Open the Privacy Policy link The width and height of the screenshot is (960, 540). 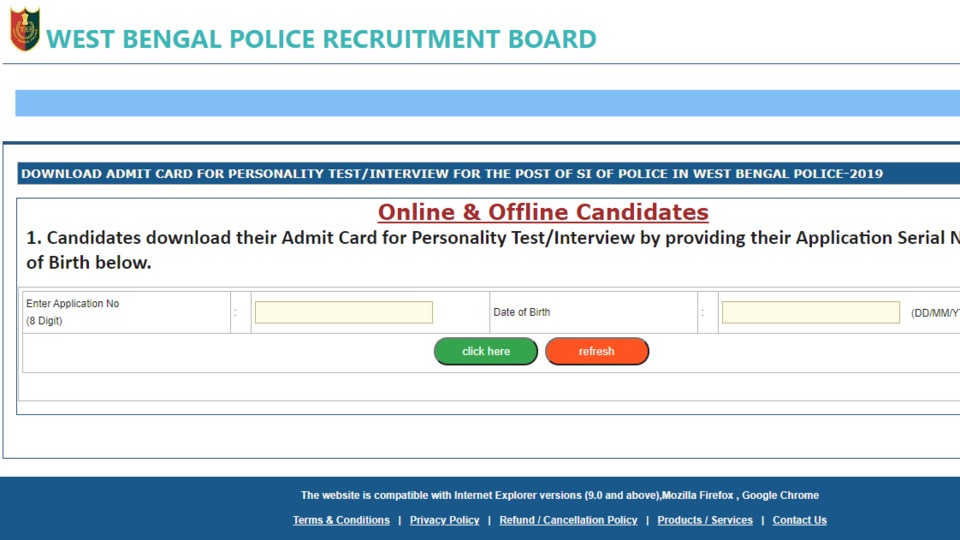click(x=444, y=520)
